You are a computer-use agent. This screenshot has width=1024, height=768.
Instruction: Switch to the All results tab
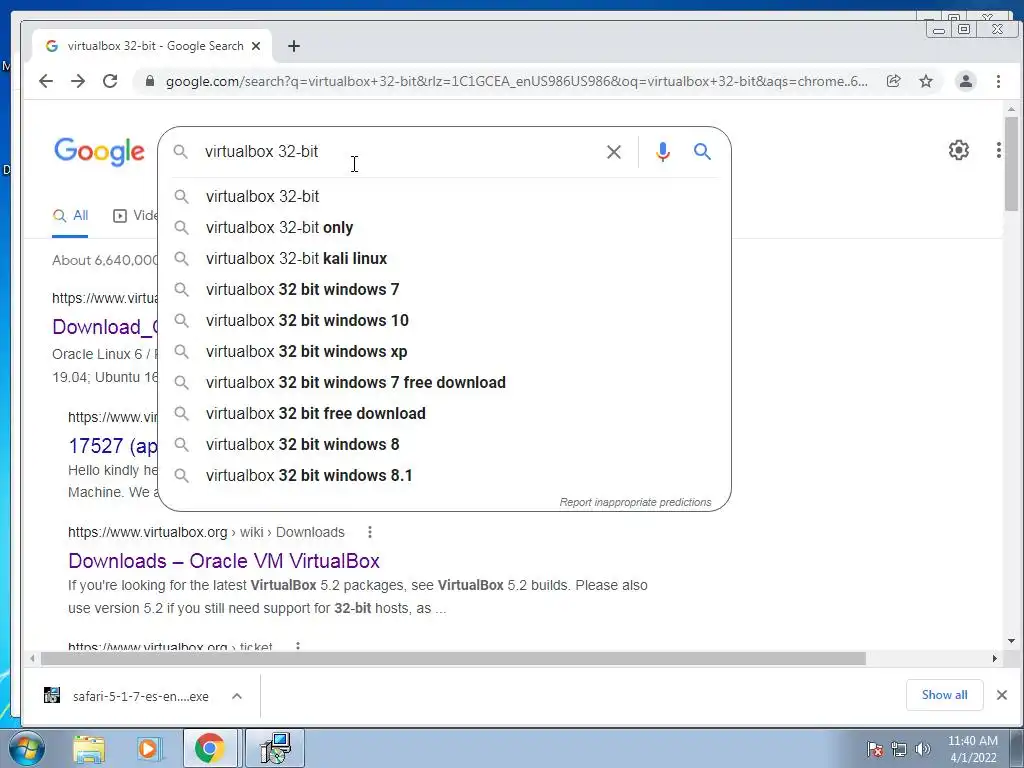coord(71,216)
